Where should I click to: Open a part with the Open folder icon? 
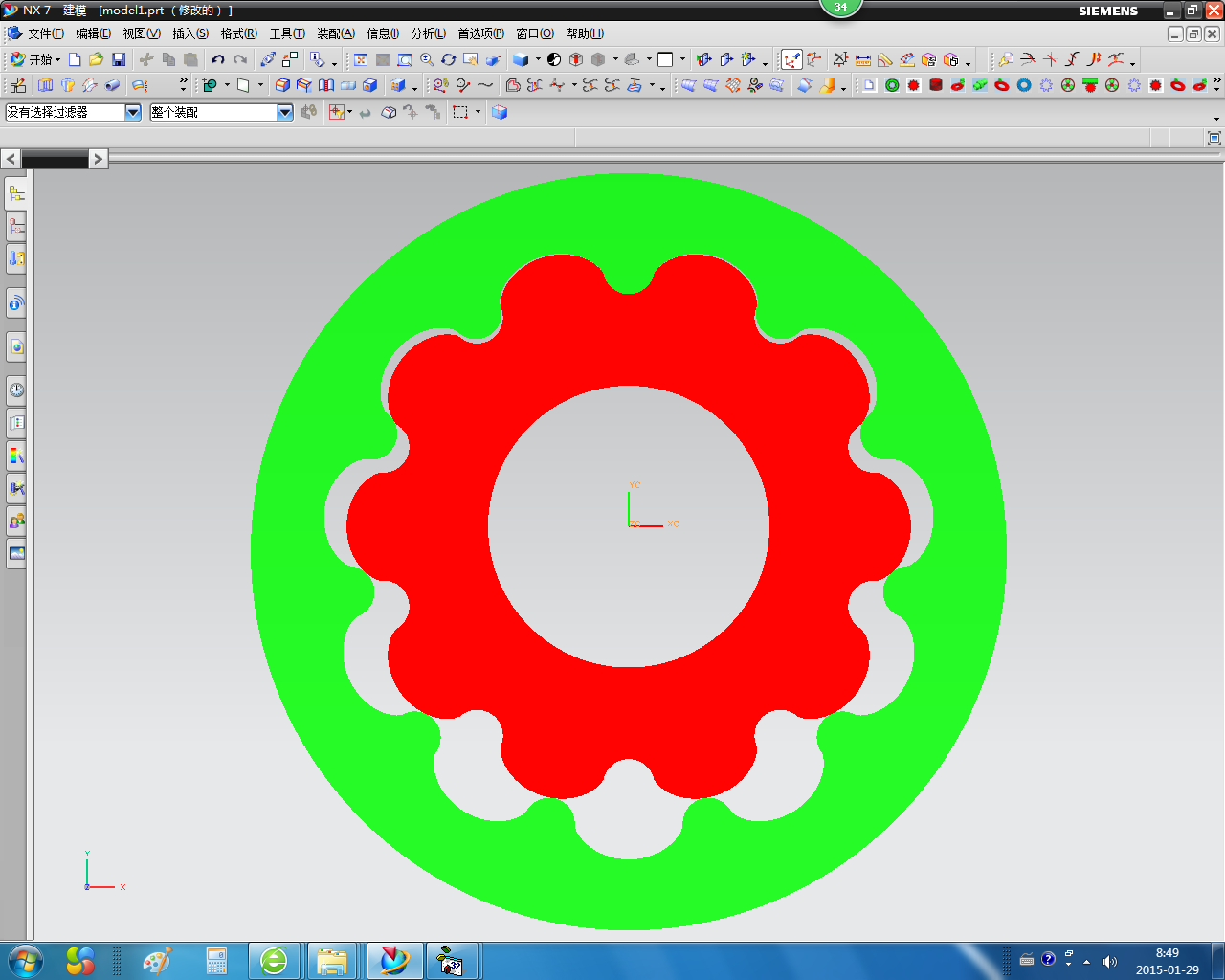tap(96, 59)
